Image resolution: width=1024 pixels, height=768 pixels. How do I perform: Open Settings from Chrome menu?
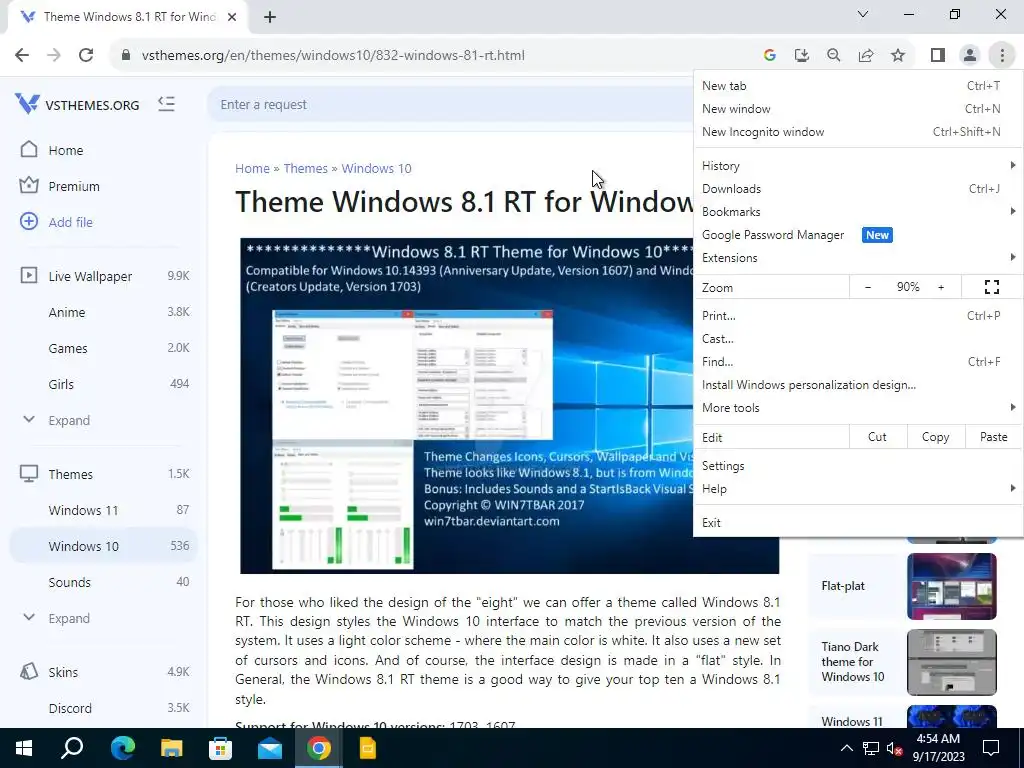click(x=857, y=466)
